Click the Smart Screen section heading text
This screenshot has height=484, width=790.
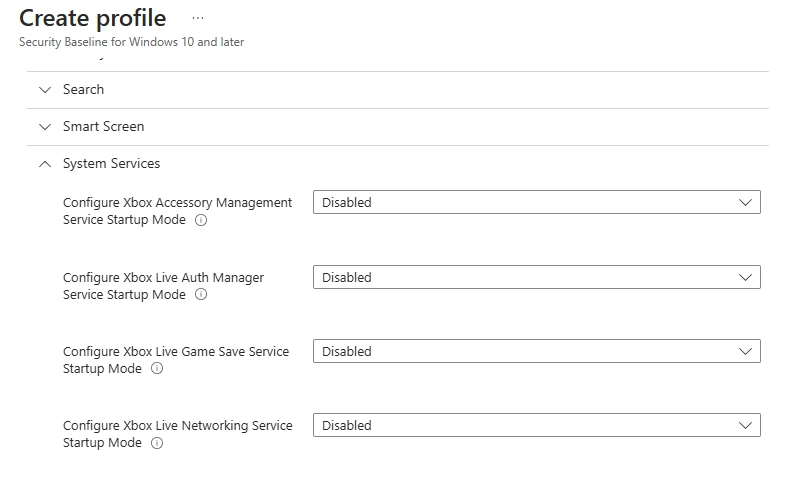pyautogui.click(x=103, y=127)
